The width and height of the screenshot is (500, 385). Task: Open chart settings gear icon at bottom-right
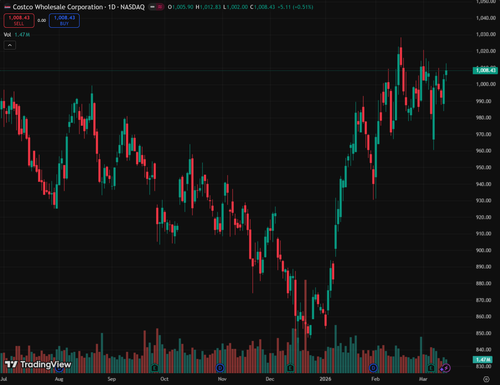pos(486,379)
